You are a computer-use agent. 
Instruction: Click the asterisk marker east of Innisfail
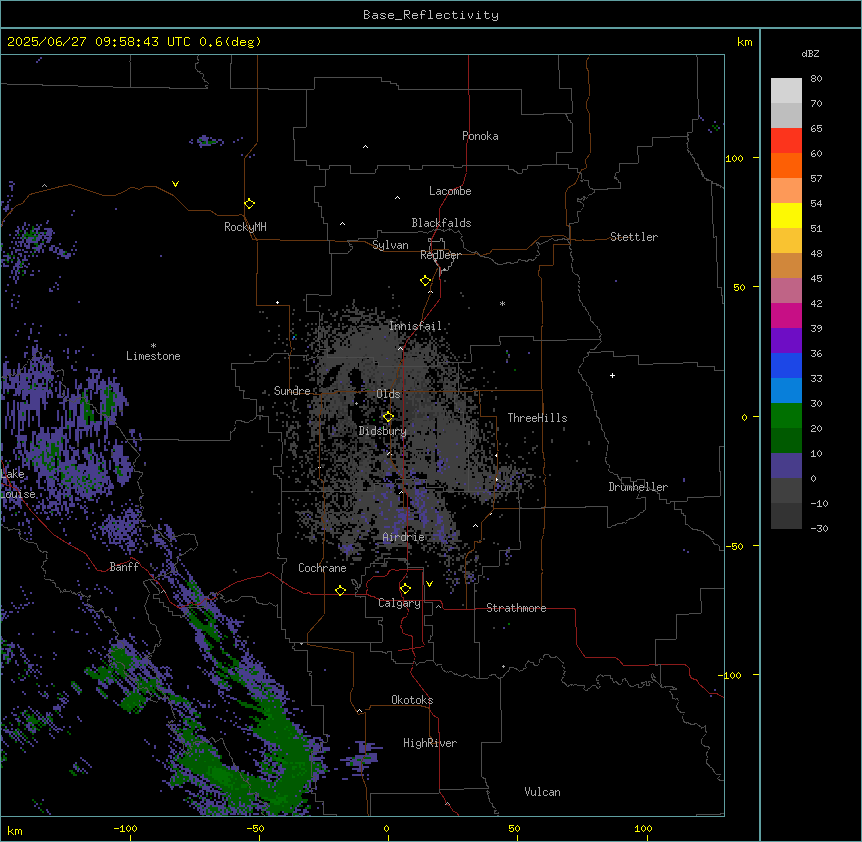pos(502,304)
